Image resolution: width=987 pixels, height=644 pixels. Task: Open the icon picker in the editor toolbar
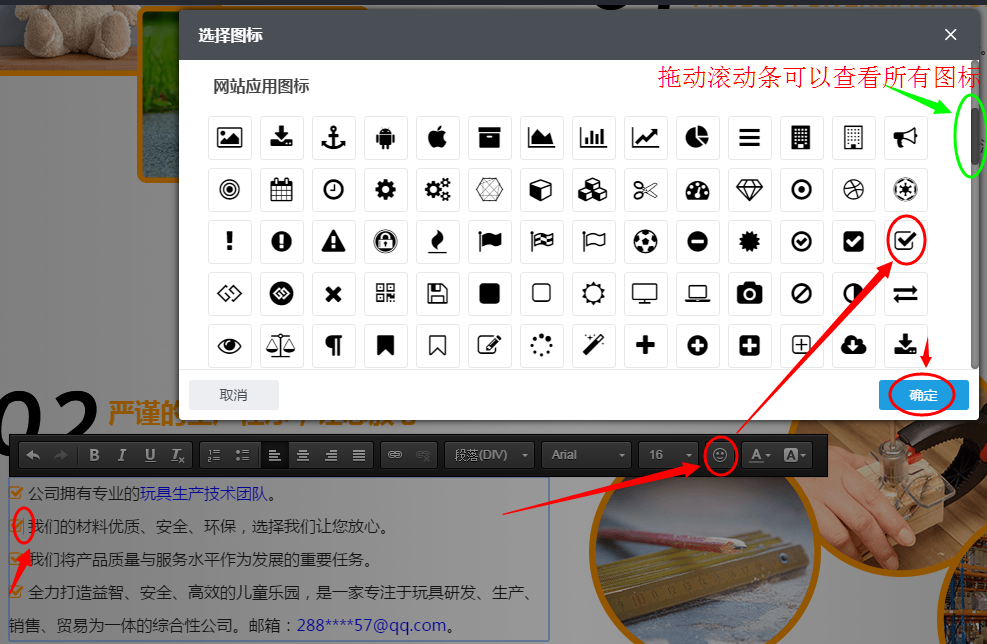[720, 455]
